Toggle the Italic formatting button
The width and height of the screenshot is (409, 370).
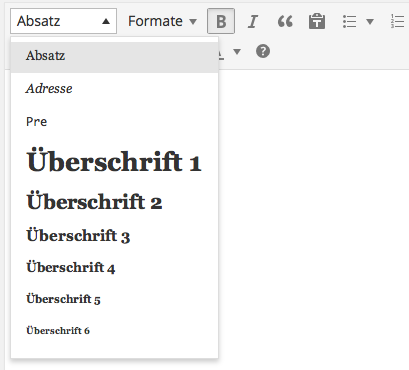(x=253, y=21)
